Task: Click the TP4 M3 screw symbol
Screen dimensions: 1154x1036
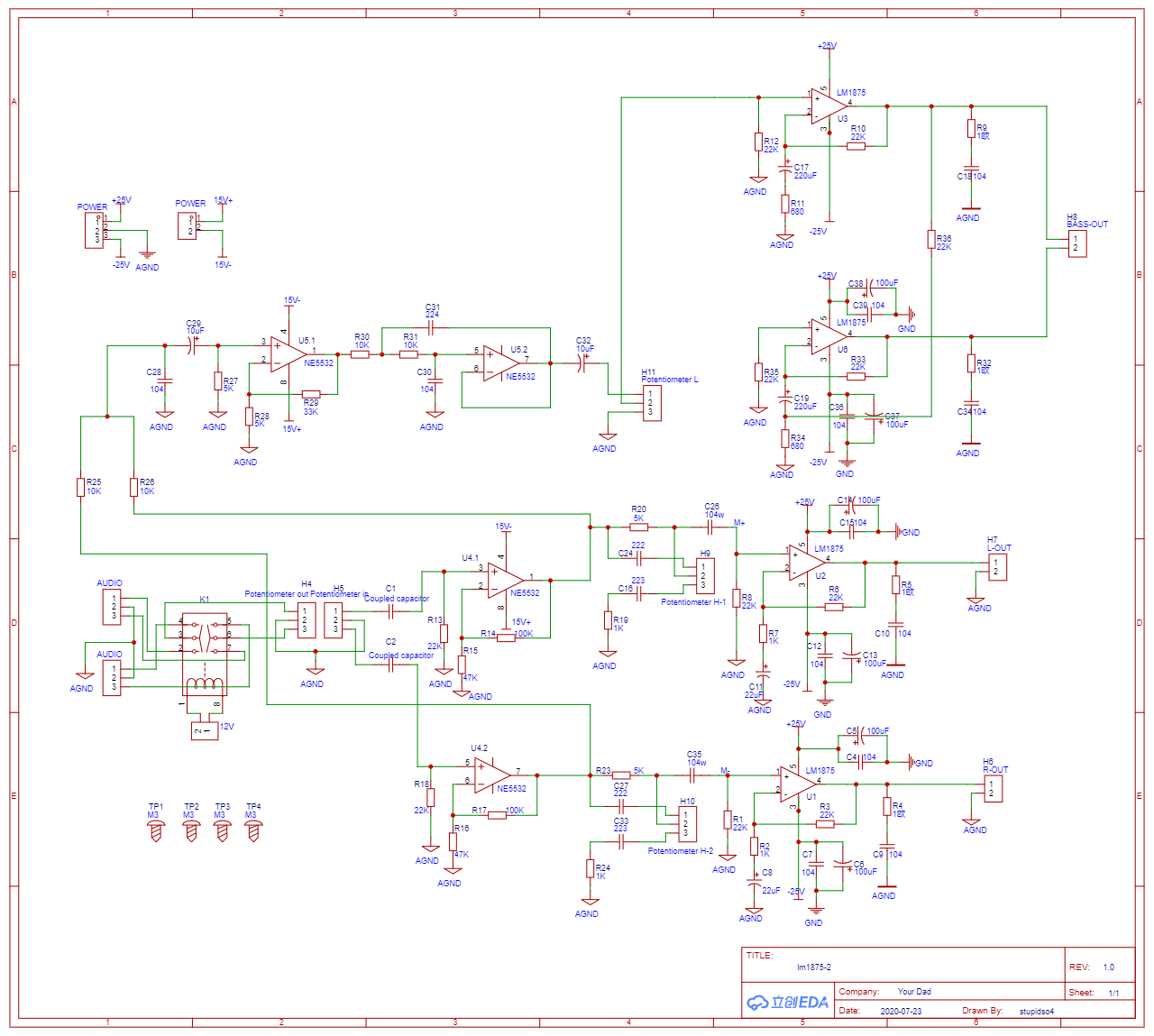Action: pos(253,830)
